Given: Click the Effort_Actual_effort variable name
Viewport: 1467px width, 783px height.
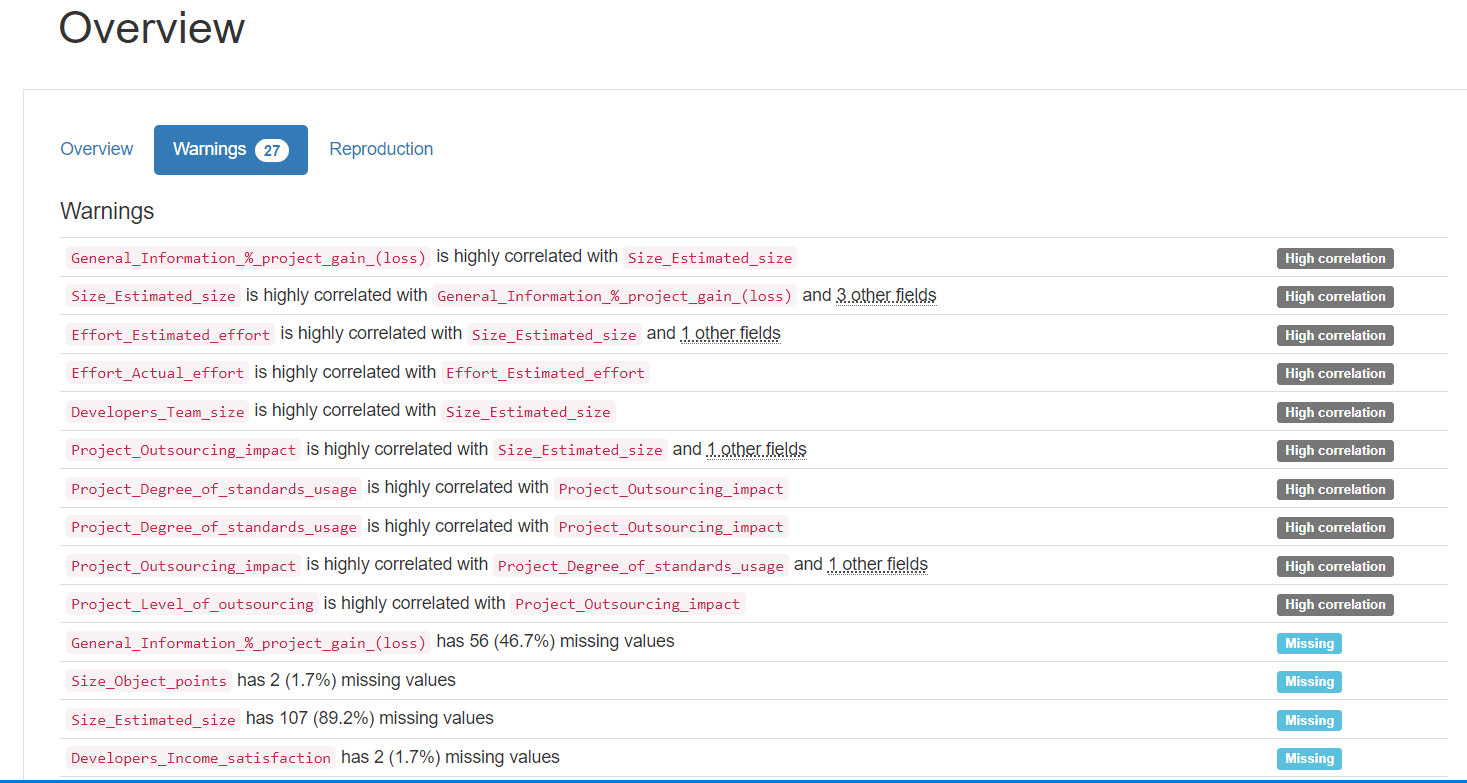Looking at the screenshot, I should pos(157,373).
